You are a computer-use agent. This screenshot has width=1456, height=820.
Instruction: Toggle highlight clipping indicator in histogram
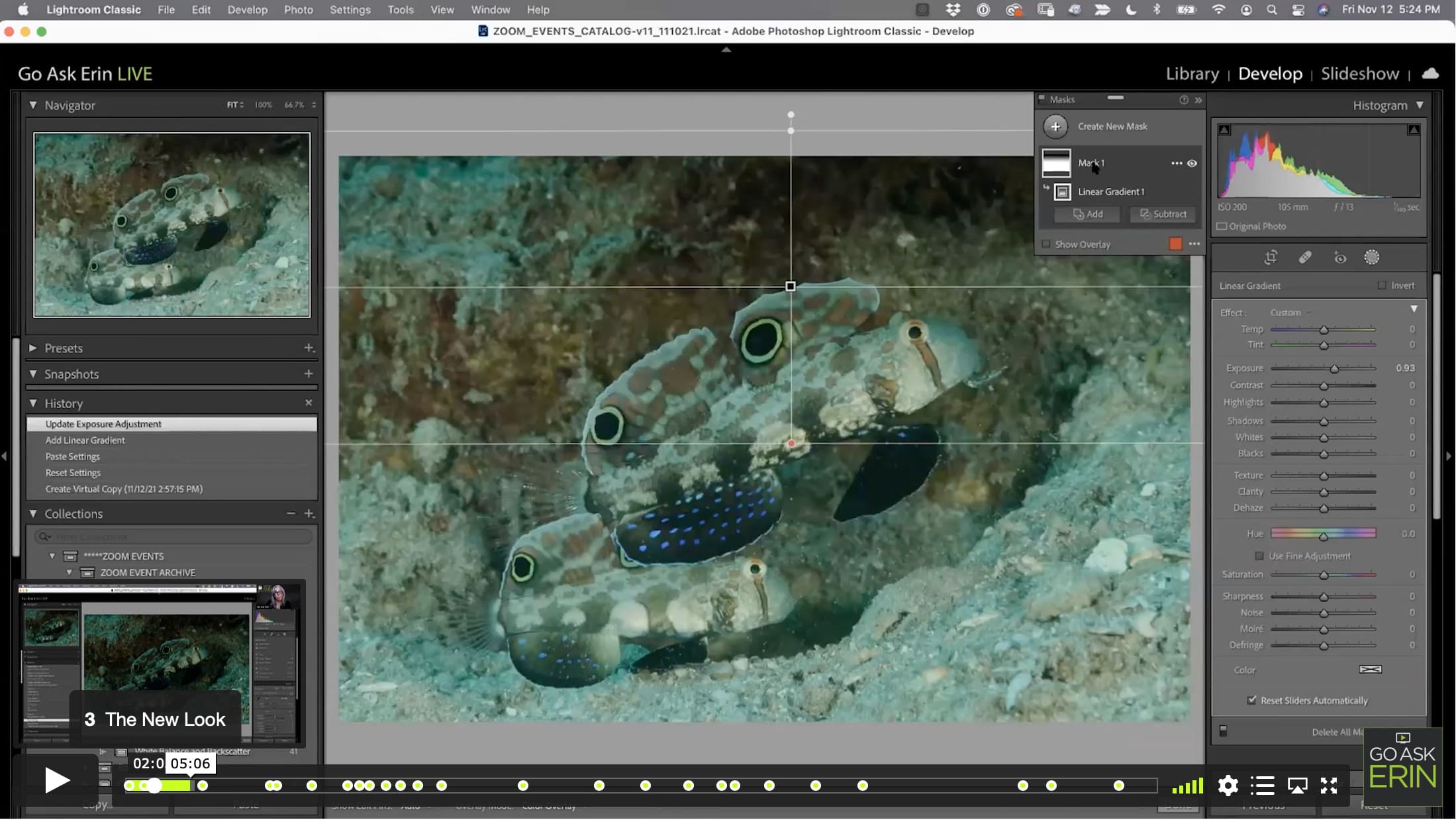click(1414, 130)
